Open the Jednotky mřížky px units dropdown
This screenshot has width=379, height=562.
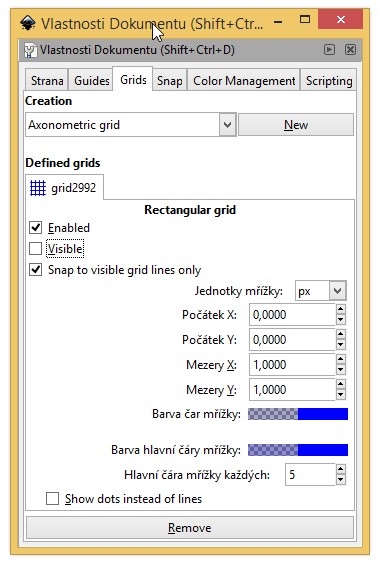tap(337, 291)
